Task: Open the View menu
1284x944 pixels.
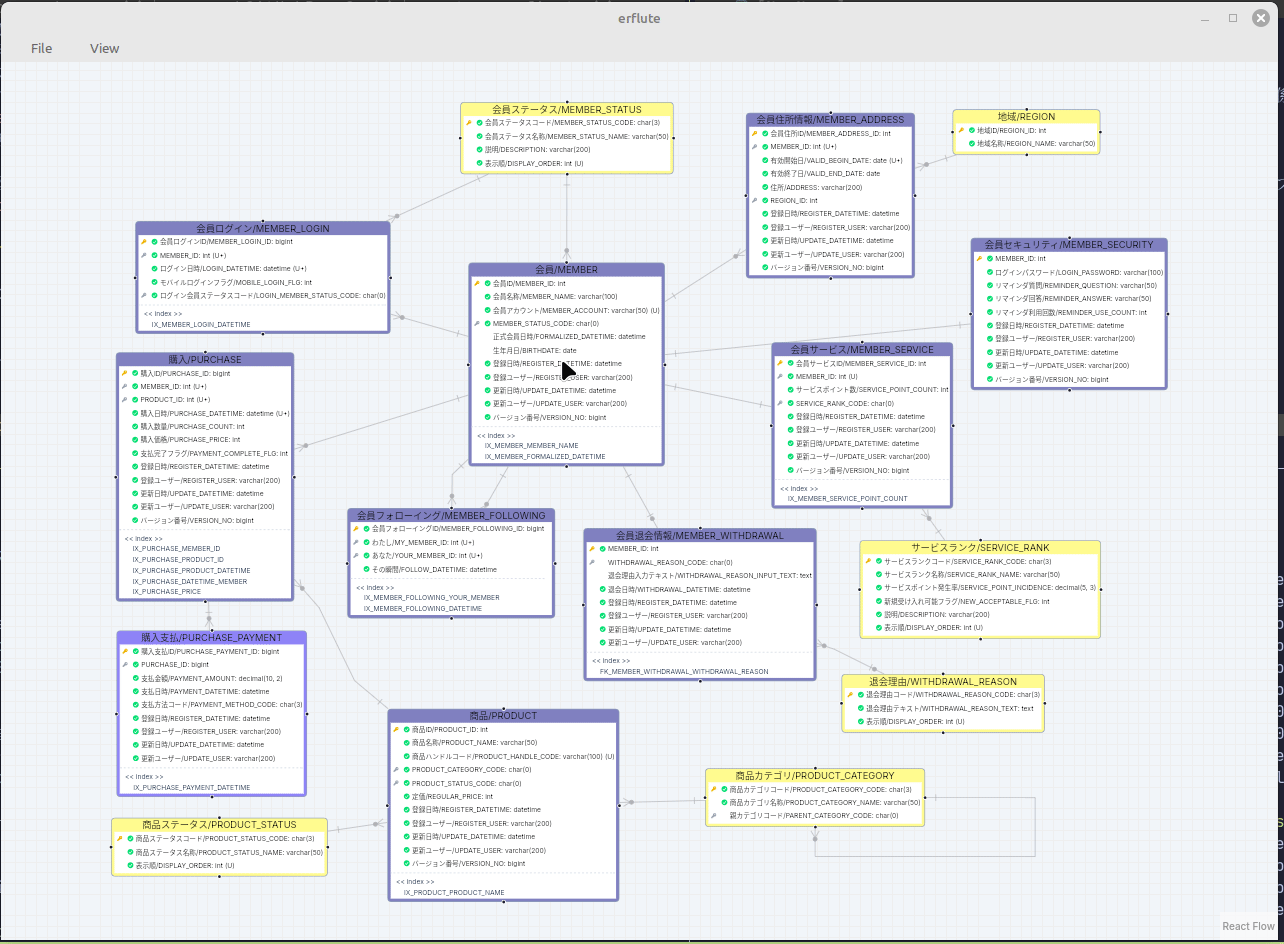Action: click(104, 48)
